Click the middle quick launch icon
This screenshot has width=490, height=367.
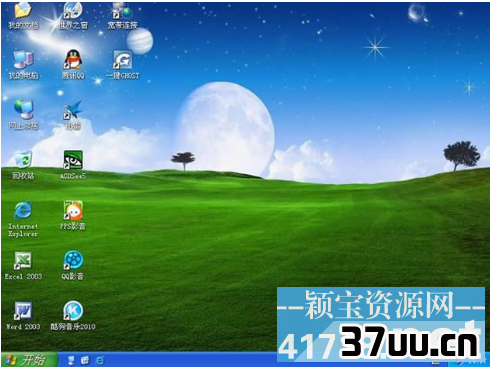pos(85,360)
